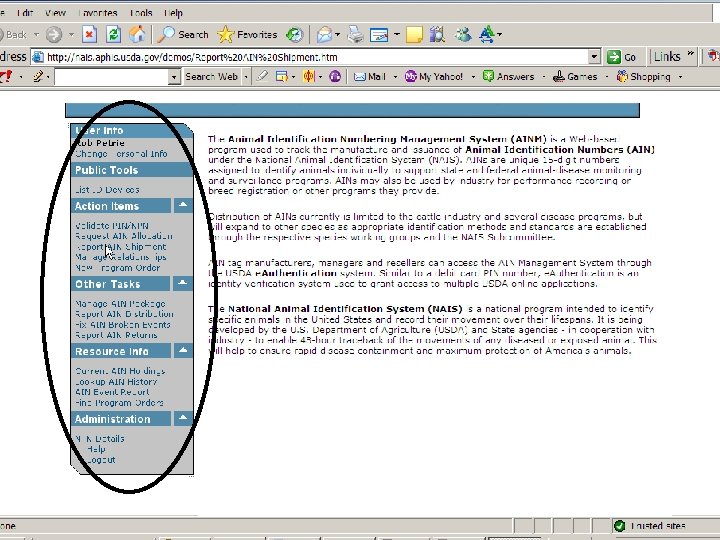Click the green Refresh icon
The height and width of the screenshot is (540, 720).
click(113, 34)
